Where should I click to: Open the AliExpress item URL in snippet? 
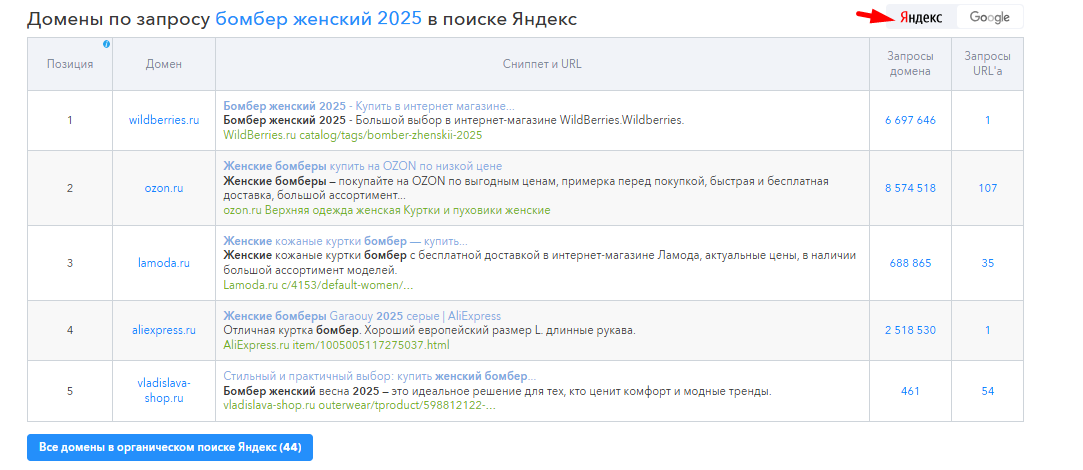point(337,345)
